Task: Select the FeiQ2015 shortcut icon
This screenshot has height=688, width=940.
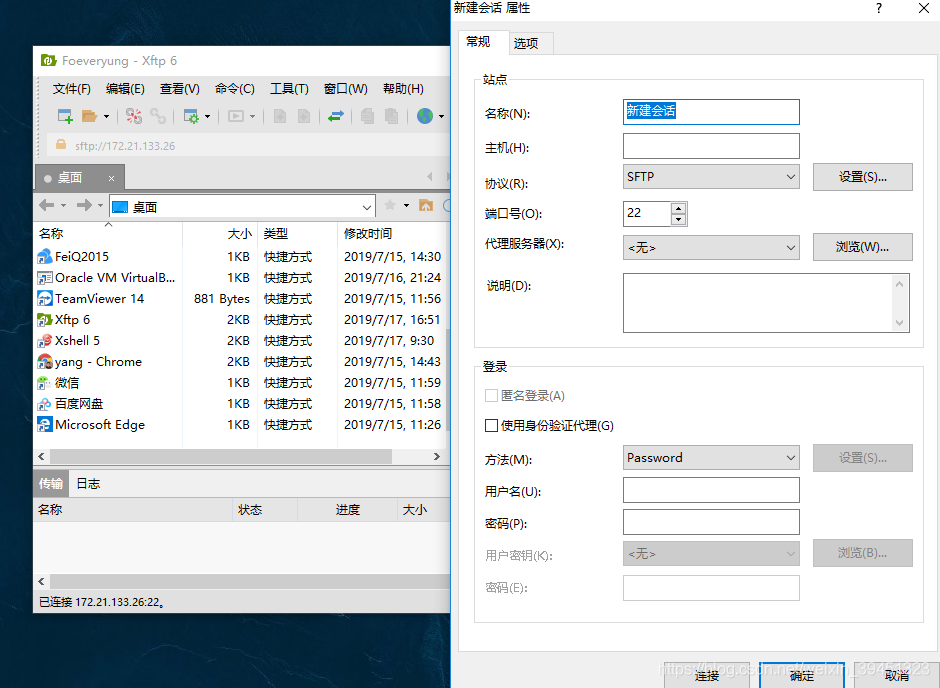Action: coord(45,257)
